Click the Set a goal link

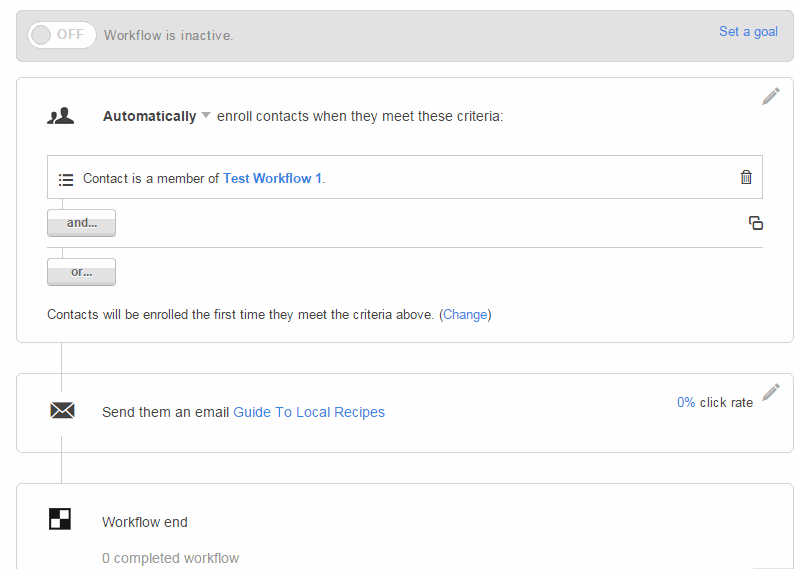[748, 32]
